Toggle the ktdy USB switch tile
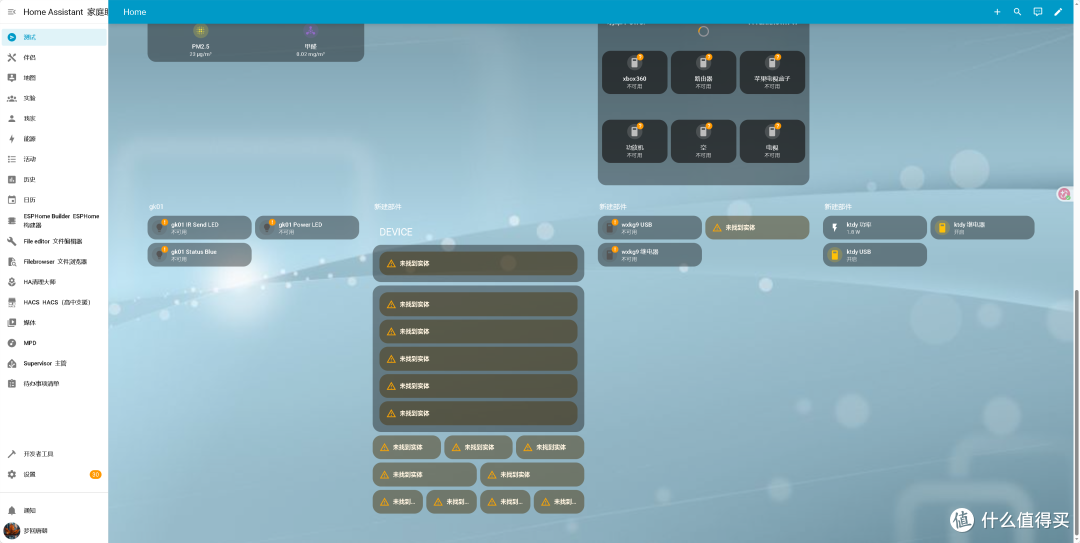 pos(875,255)
